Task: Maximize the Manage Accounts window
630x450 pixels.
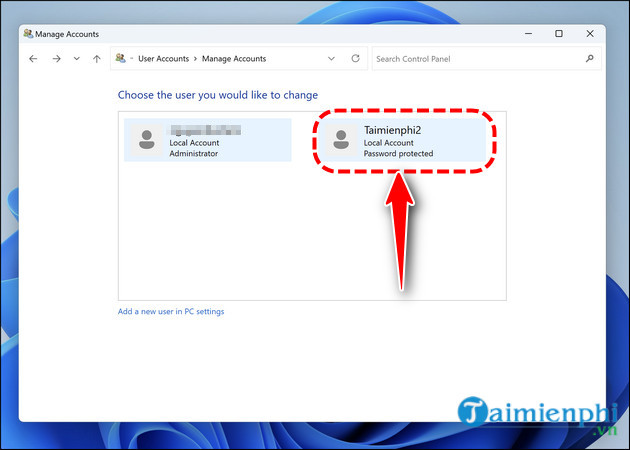Action: (559, 34)
